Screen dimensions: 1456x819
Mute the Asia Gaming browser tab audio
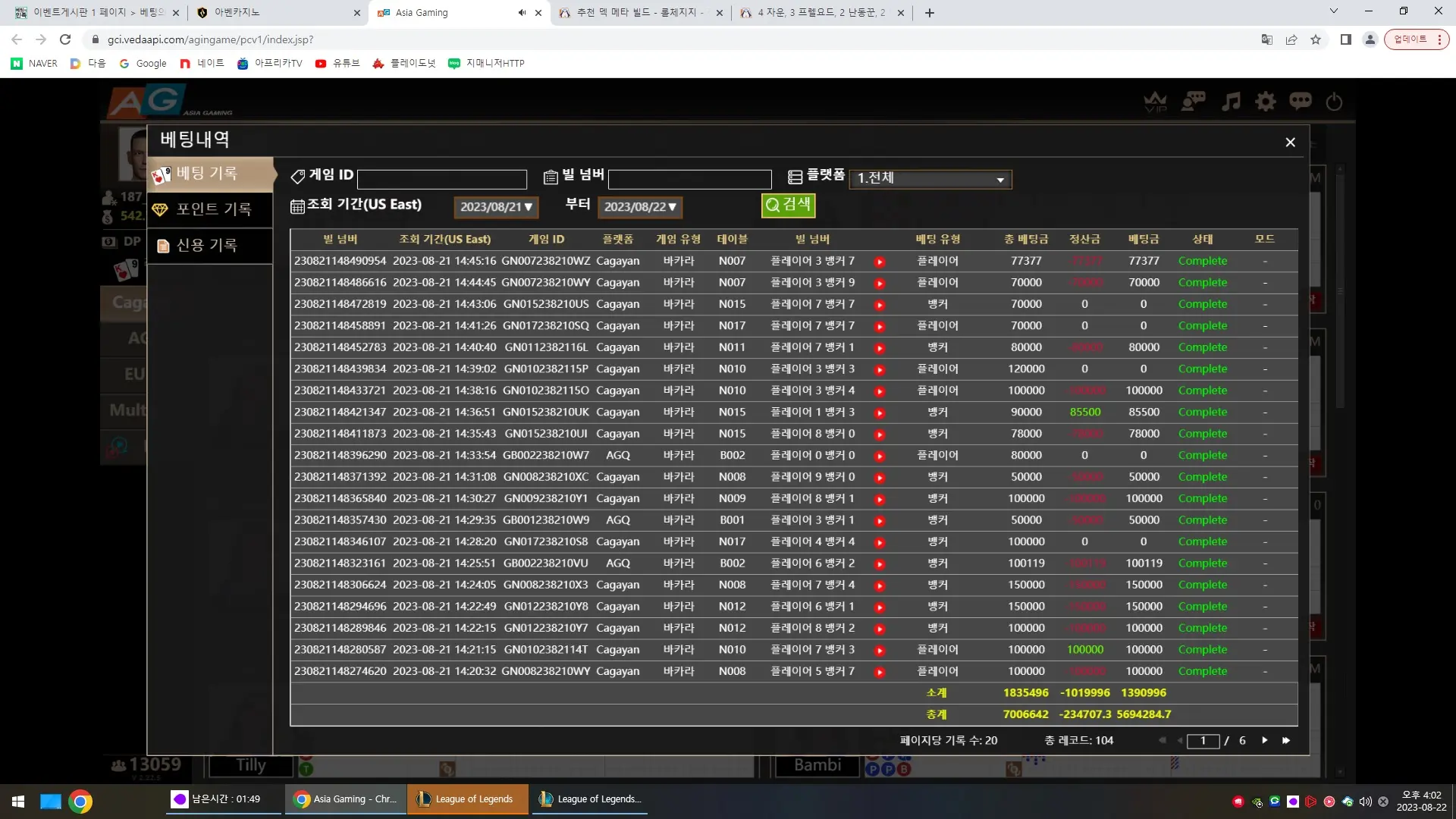point(522,13)
